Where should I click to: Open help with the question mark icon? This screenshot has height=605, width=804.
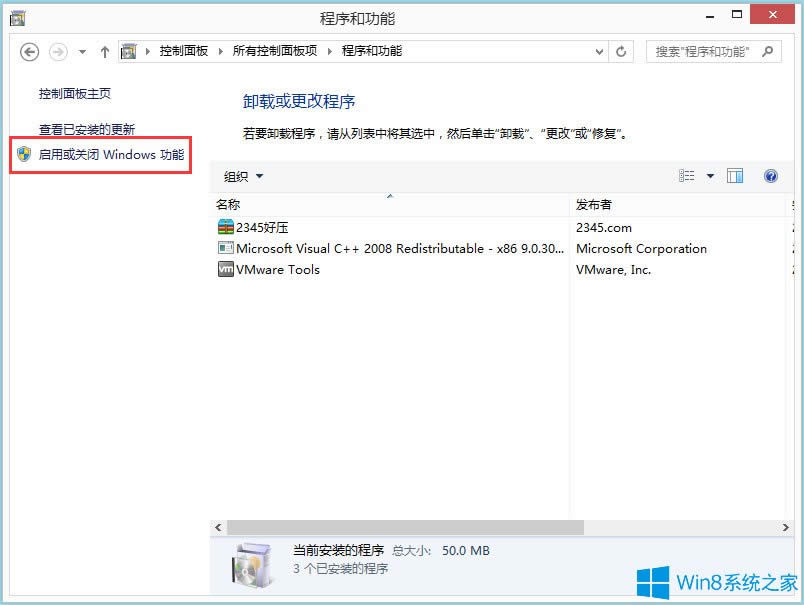coord(771,176)
